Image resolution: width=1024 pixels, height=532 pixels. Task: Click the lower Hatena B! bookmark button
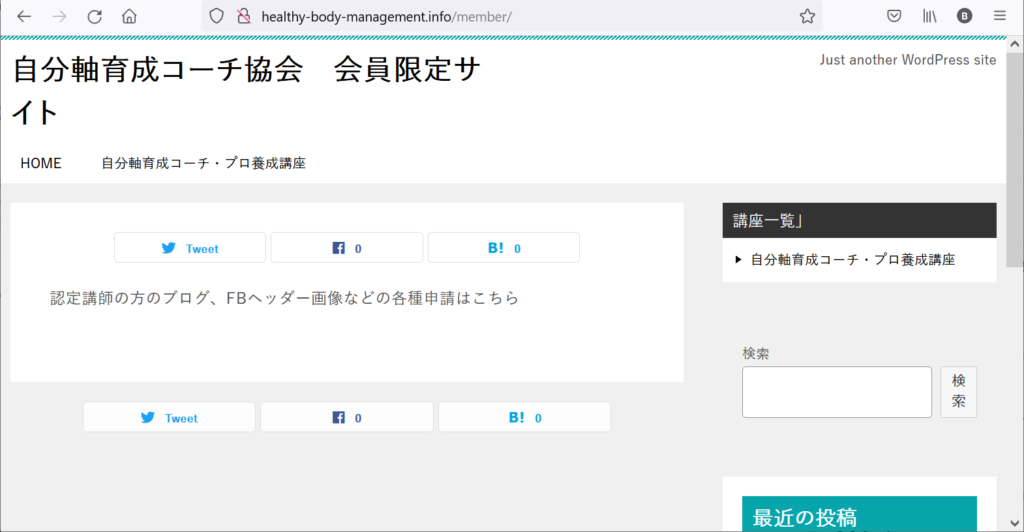click(524, 418)
